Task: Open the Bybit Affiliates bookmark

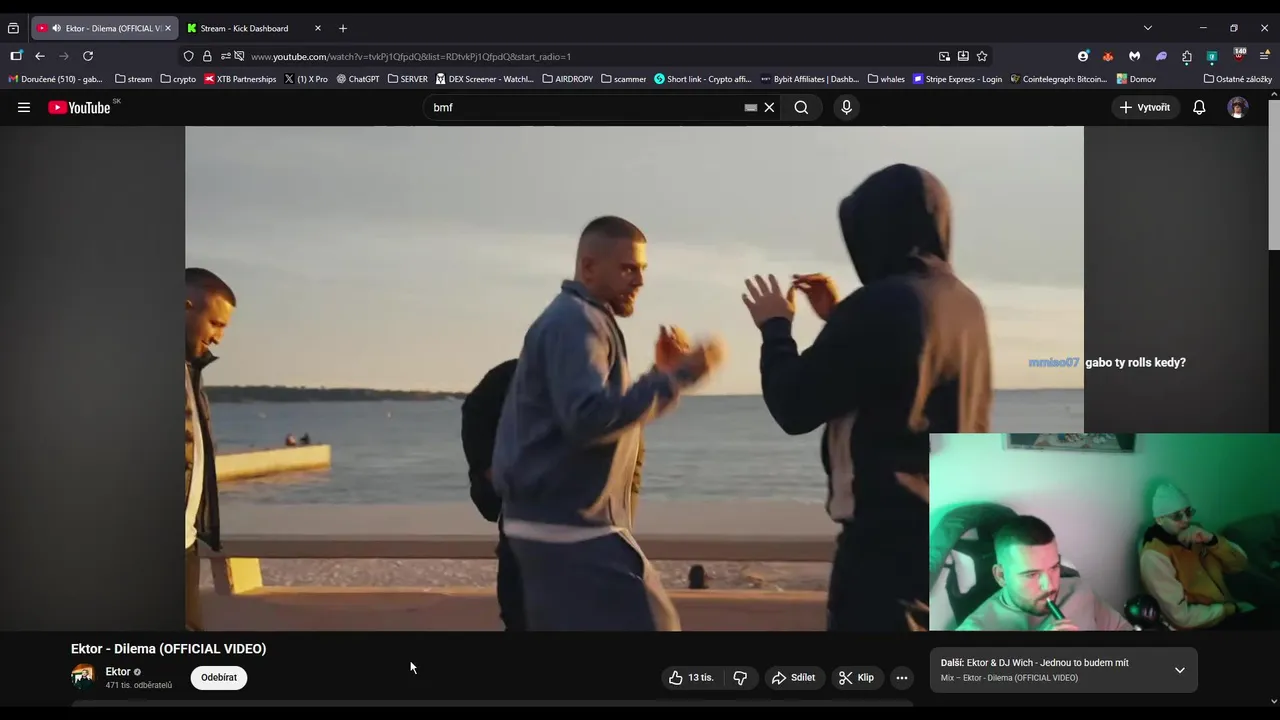Action: click(x=810, y=79)
